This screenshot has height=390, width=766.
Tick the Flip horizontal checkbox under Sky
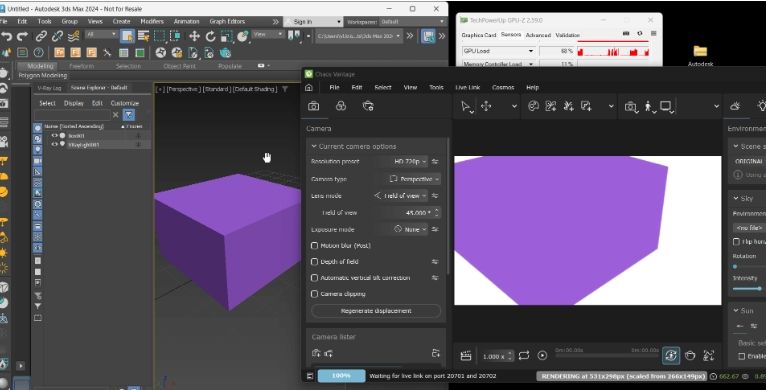coord(736,241)
